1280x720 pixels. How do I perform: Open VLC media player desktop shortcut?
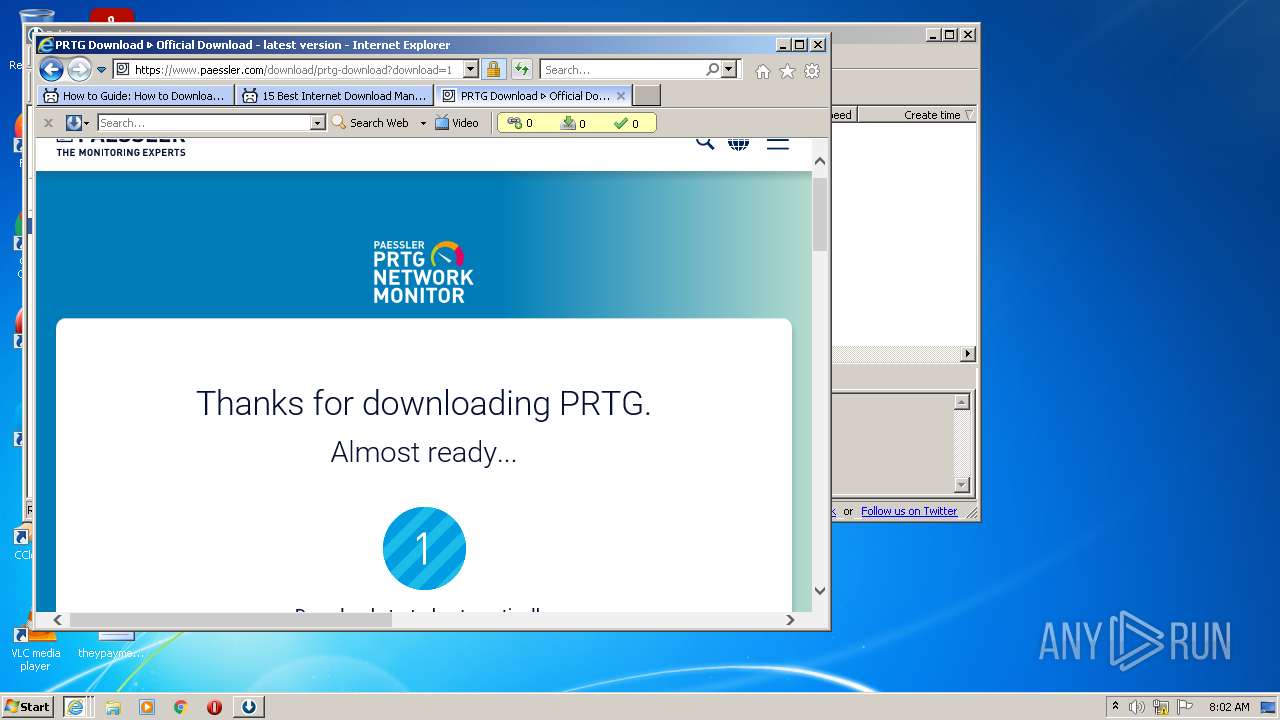pos(35,646)
